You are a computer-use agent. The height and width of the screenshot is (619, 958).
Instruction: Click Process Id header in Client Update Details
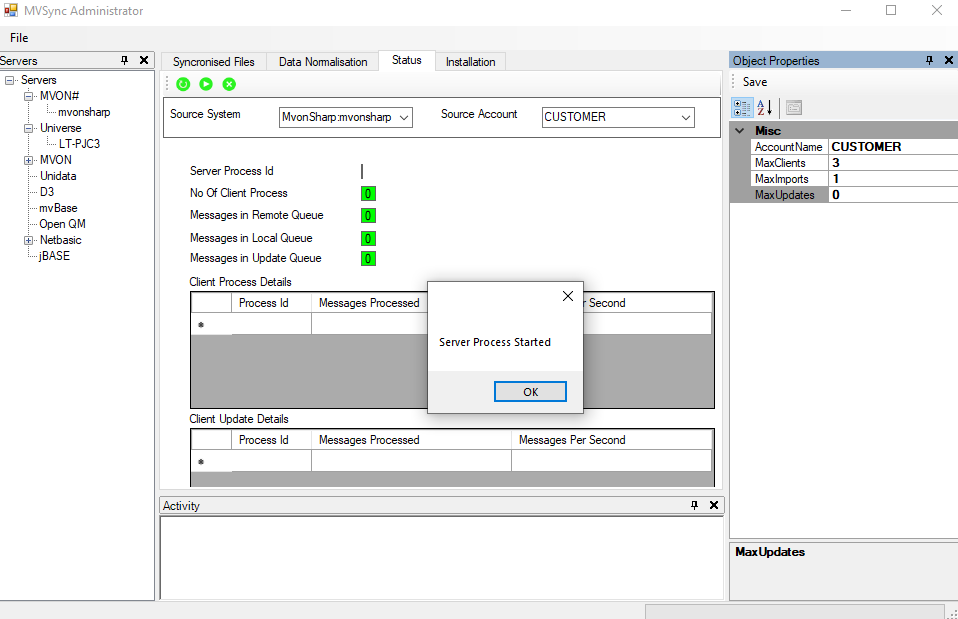click(271, 440)
